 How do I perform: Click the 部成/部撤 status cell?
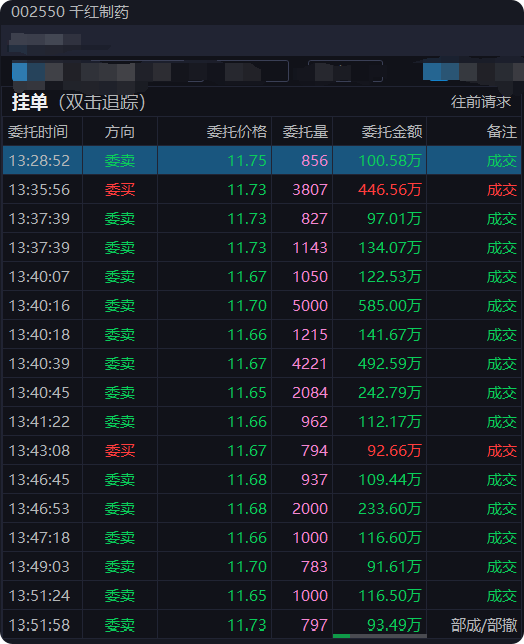[484, 625]
